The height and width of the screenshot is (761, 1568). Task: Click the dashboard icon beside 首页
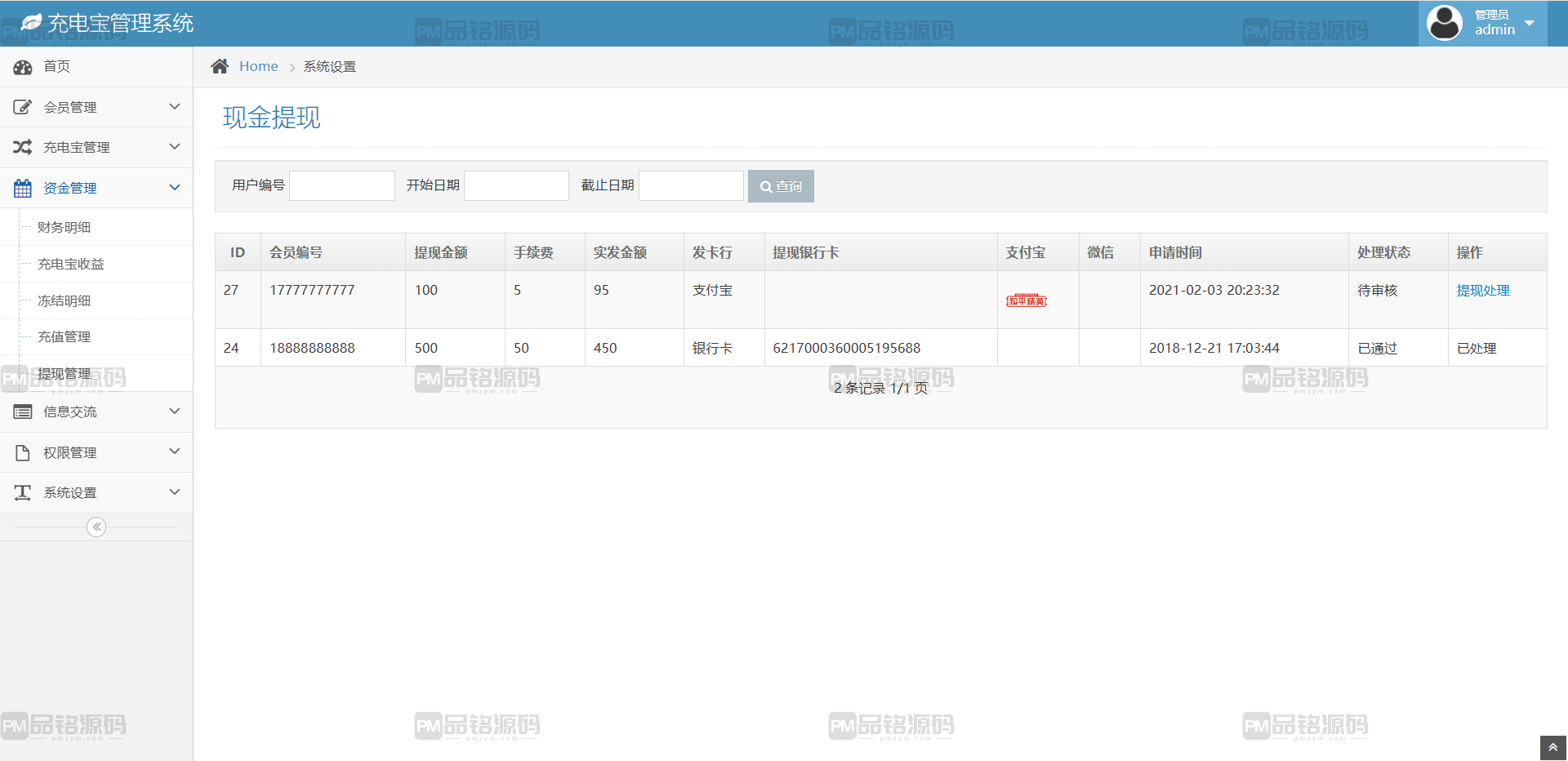click(23, 67)
